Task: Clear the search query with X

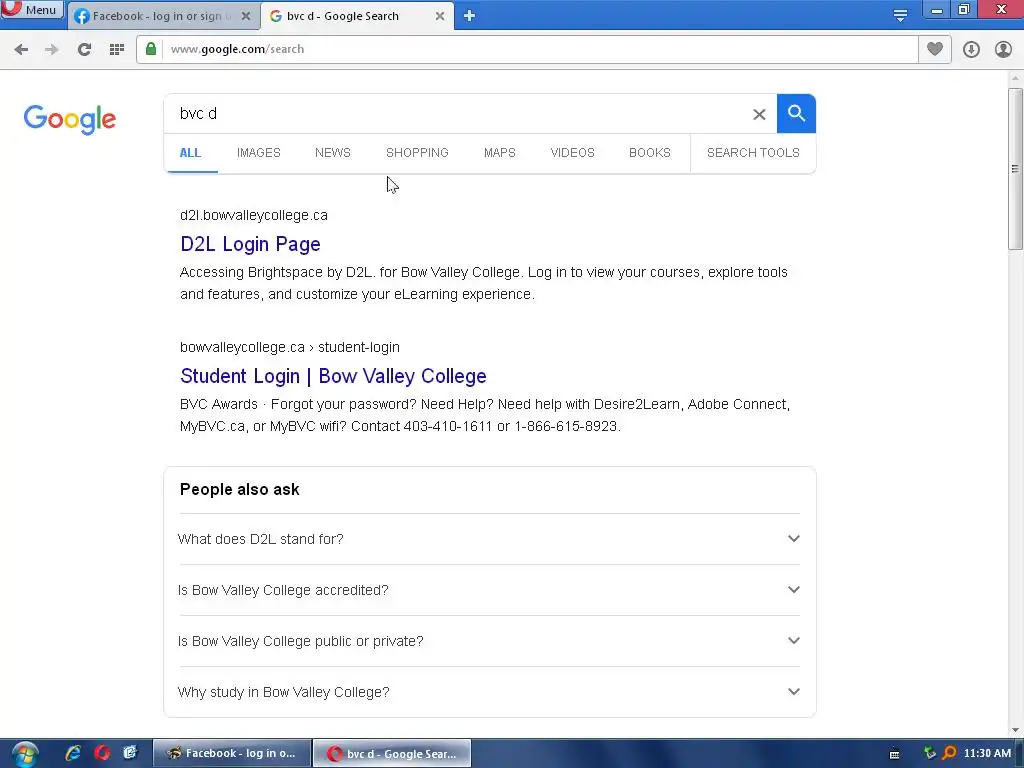Action: click(759, 114)
